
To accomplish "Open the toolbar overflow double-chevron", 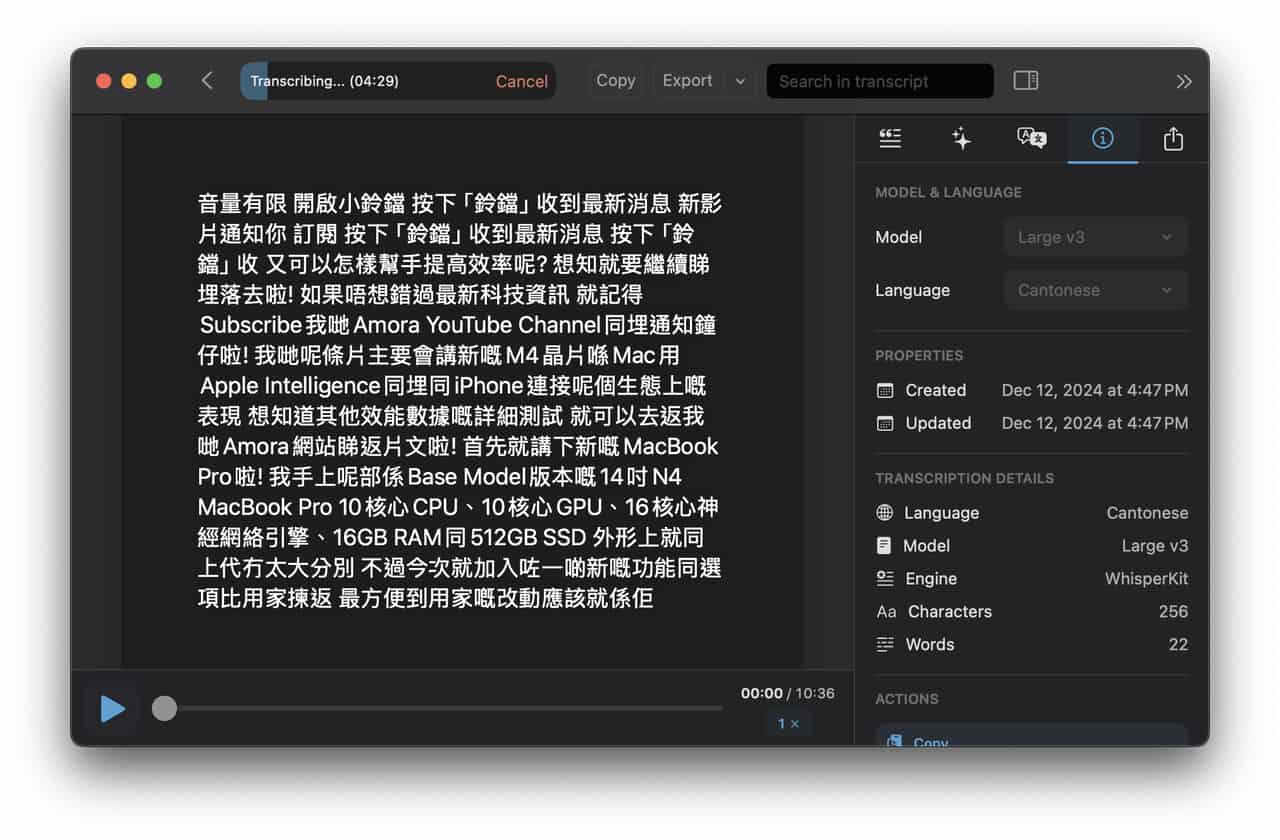I will click(1184, 82).
